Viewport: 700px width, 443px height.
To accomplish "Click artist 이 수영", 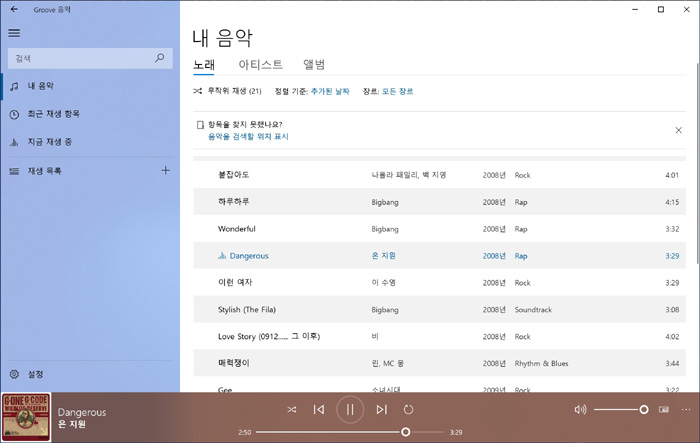I will (383, 282).
